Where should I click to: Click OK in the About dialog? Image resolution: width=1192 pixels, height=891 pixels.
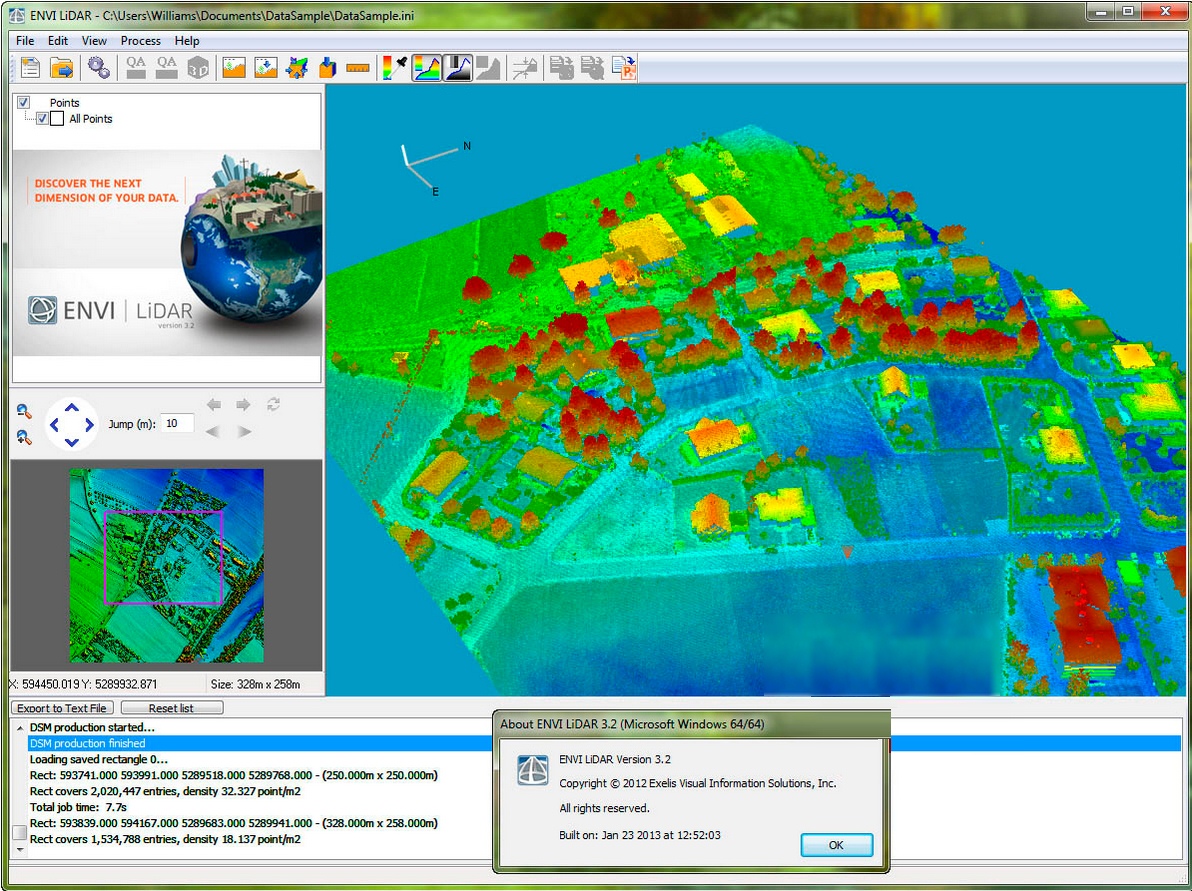pyautogui.click(x=836, y=845)
